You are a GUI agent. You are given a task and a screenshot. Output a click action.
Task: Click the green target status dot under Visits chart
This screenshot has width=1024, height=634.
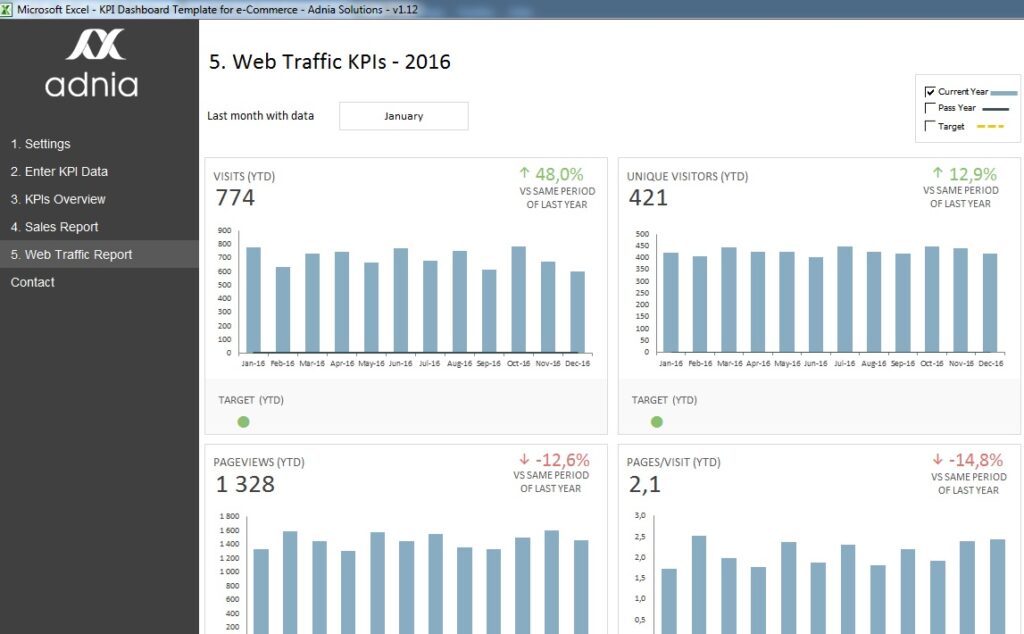point(242,422)
